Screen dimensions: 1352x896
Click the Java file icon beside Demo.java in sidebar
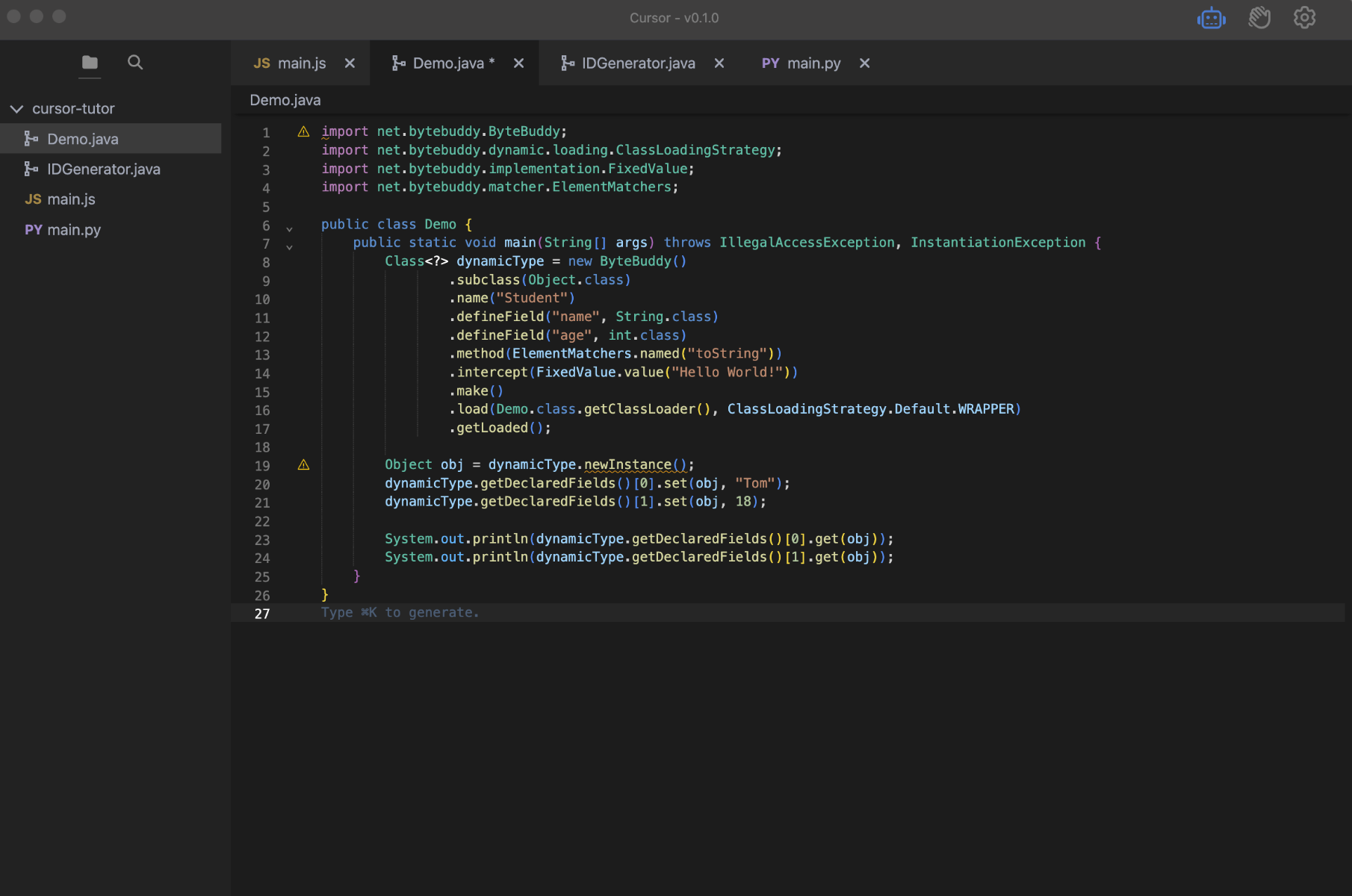point(31,139)
